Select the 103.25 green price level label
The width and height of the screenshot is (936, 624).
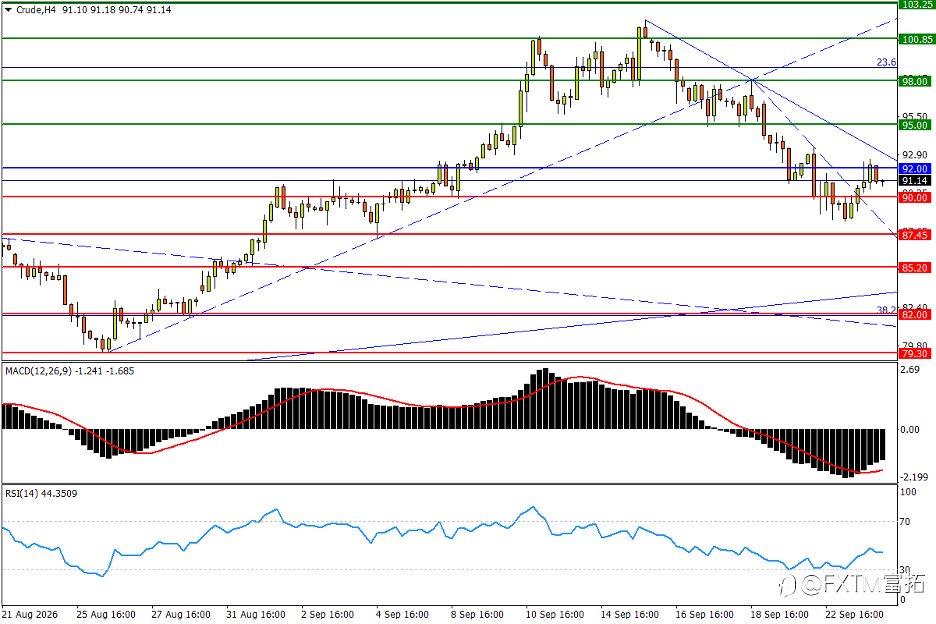point(917,4)
